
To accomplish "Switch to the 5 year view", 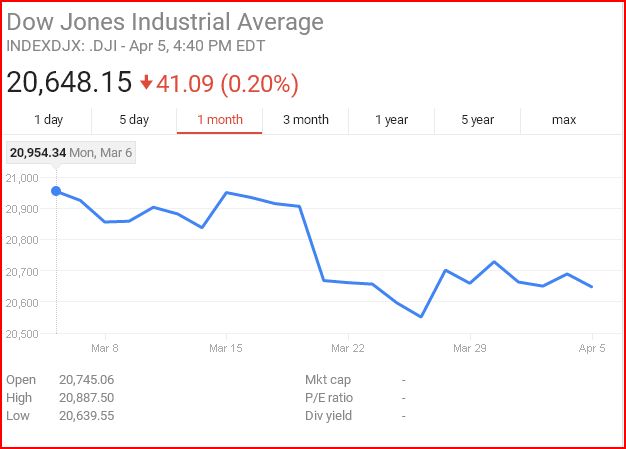I will tap(477, 120).
